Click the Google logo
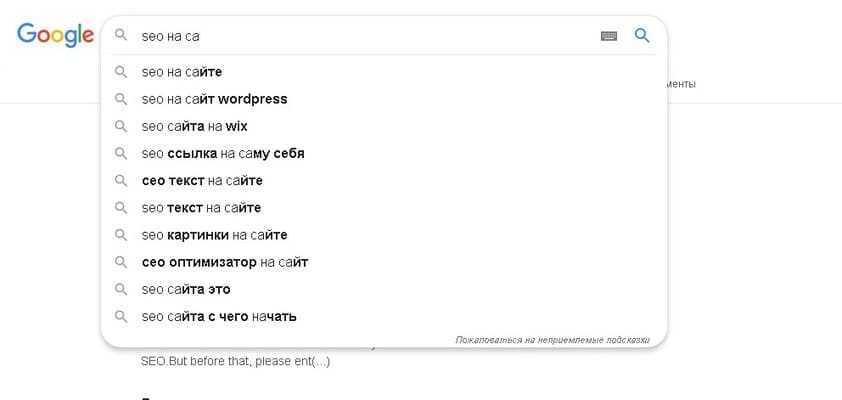The width and height of the screenshot is (842, 400). pyautogui.click(x=54, y=35)
